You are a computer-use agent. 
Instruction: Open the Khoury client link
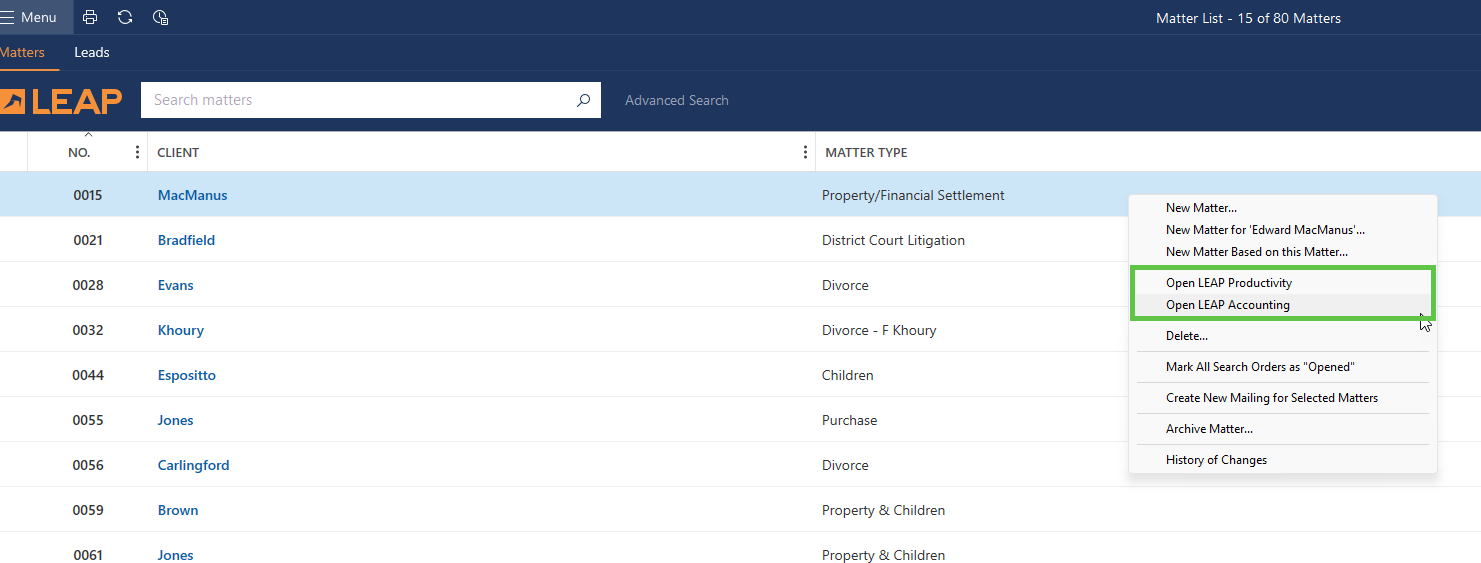point(180,330)
